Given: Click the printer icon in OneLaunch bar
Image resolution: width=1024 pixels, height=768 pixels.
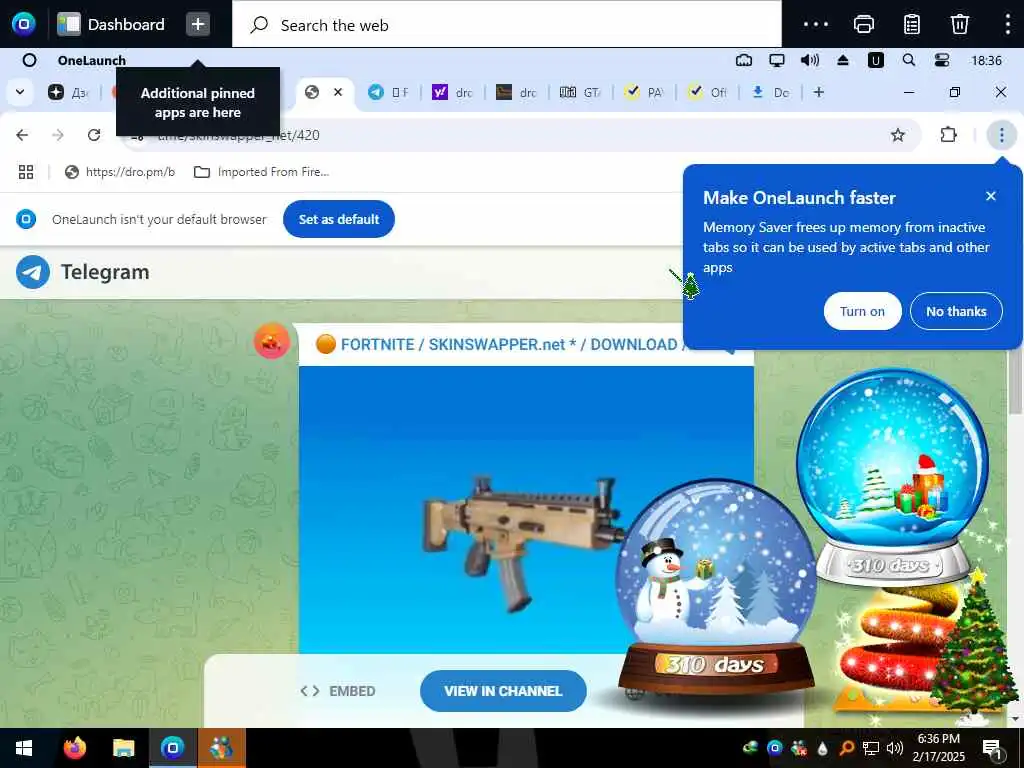Looking at the screenshot, I should click(x=863, y=24).
